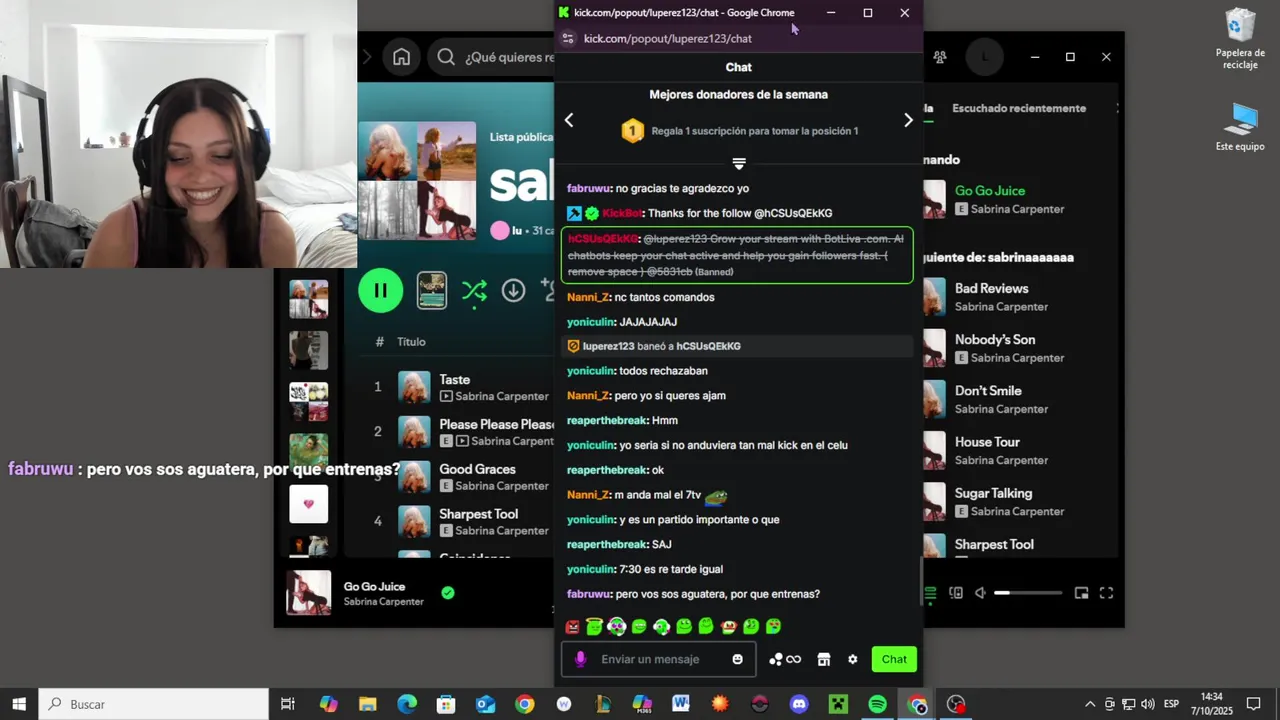Image resolution: width=1280 pixels, height=720 pixels.
Task: Enter Spotify fullscreen mode
Action: (1106, 593)
